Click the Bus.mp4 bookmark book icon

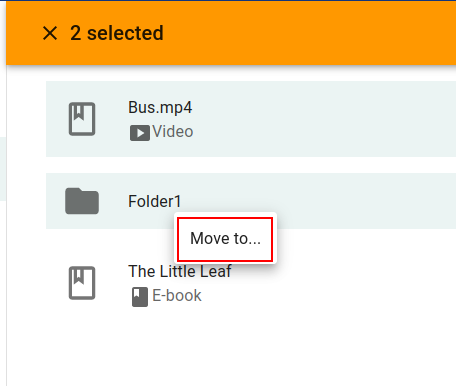tap(82, 119)
